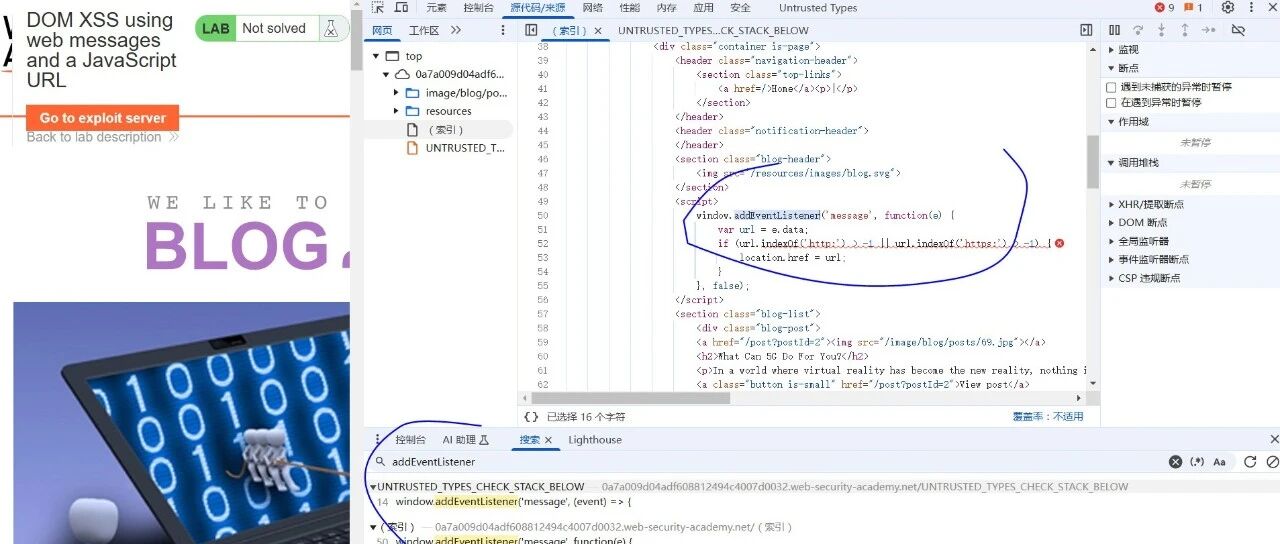The image size is (1280, 544).
Task: Enable pause on caught exceptions checkbox
Action: pyautogui.click(x=1111, y=103)
